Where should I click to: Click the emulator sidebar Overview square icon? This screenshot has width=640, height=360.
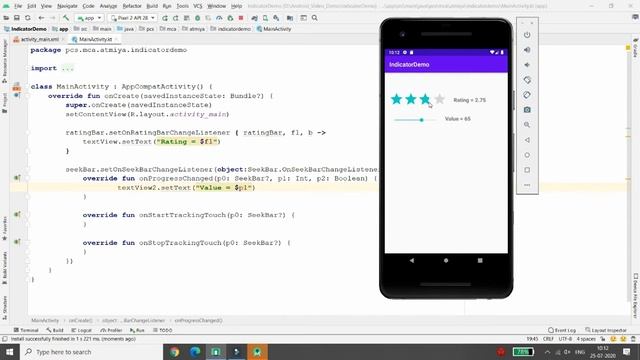[x=527, y=170]
